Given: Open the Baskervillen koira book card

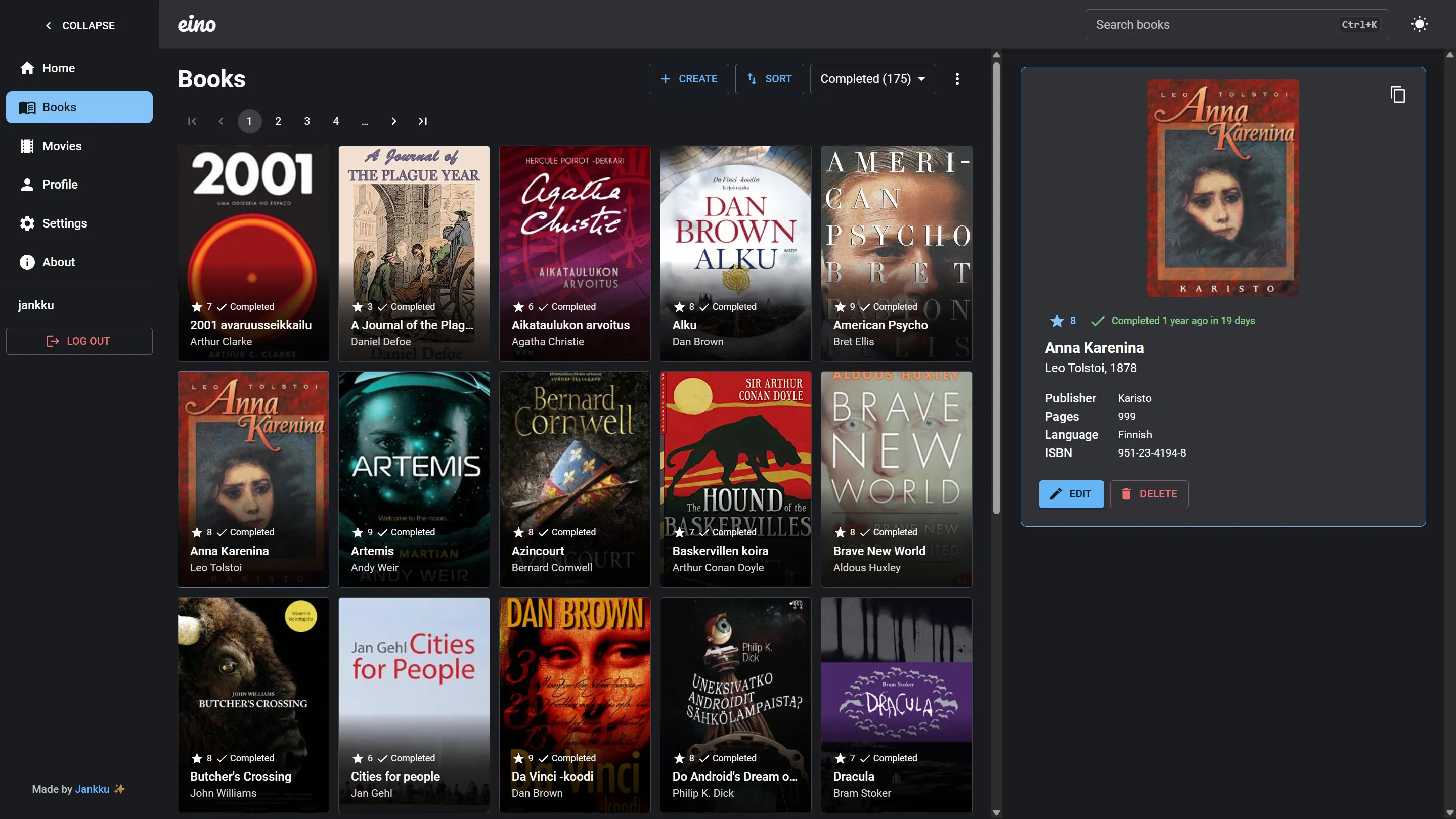Looking at the screenshot, I should [x=735, y=479].
